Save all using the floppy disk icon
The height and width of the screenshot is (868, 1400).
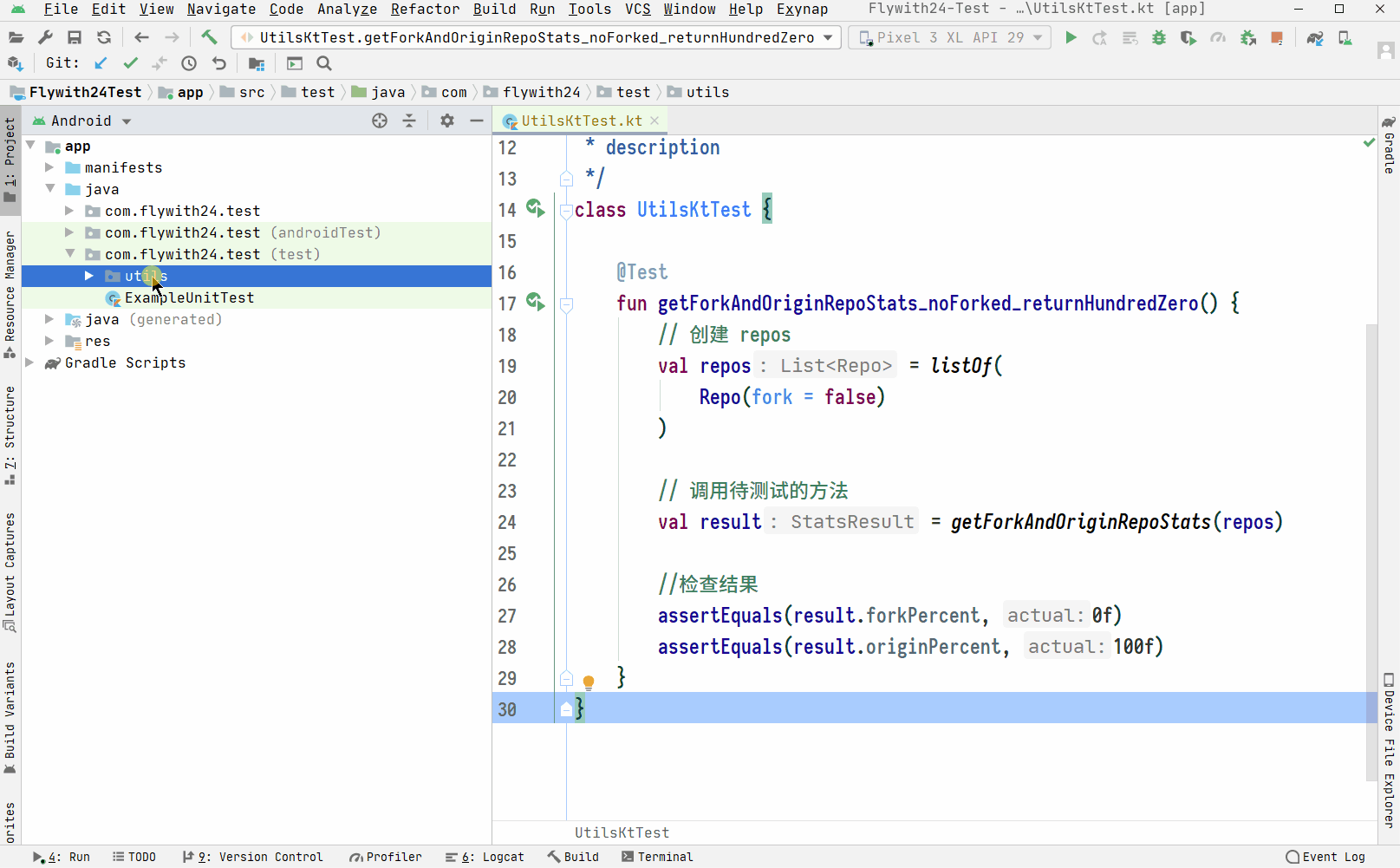pos(75,37)
